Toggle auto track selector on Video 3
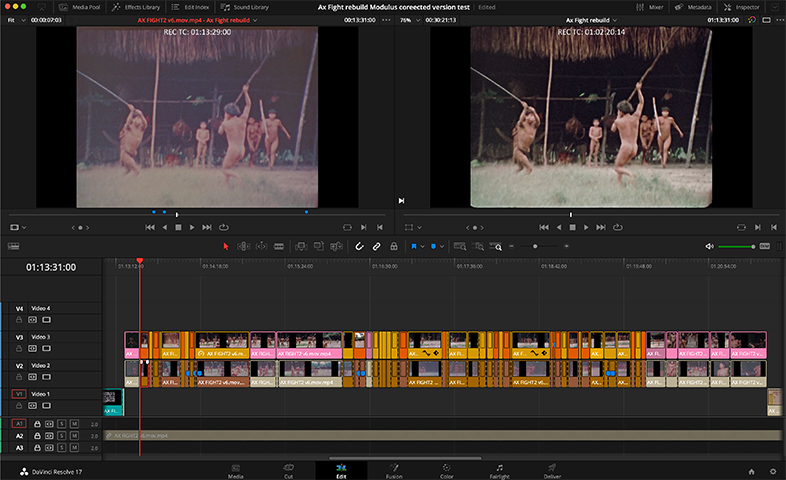Screen dimensions: 786x480 33,348
